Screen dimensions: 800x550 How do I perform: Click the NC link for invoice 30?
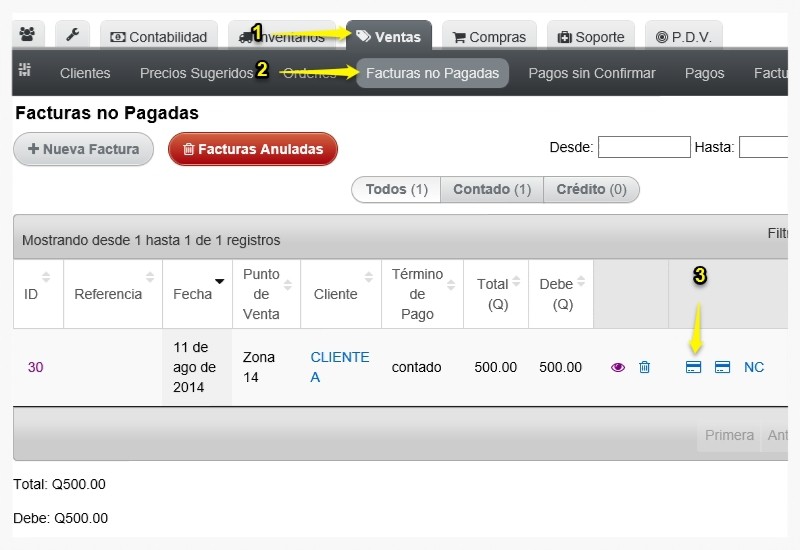[754, 367]
